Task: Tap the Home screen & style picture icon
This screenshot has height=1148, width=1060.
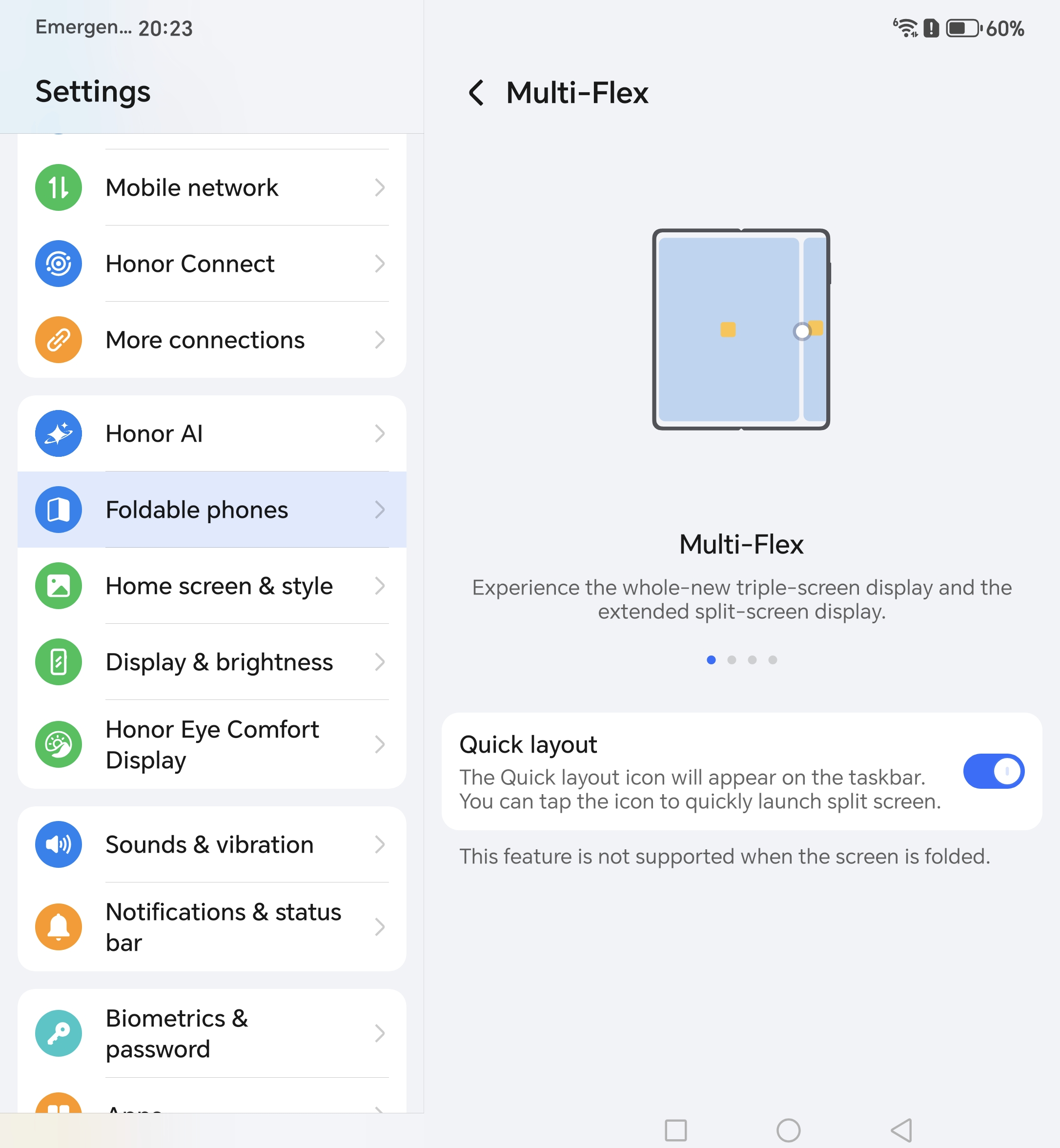Action: pyautogui.click(x=59, y=586)
